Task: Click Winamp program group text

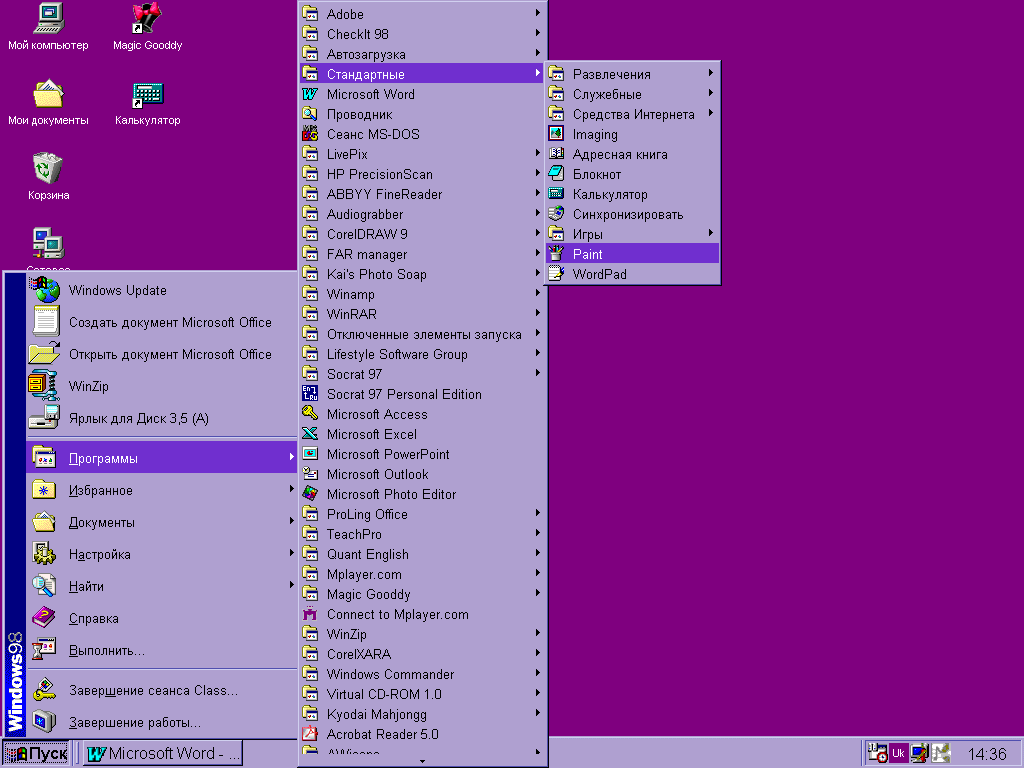Action: coord(351,295)
